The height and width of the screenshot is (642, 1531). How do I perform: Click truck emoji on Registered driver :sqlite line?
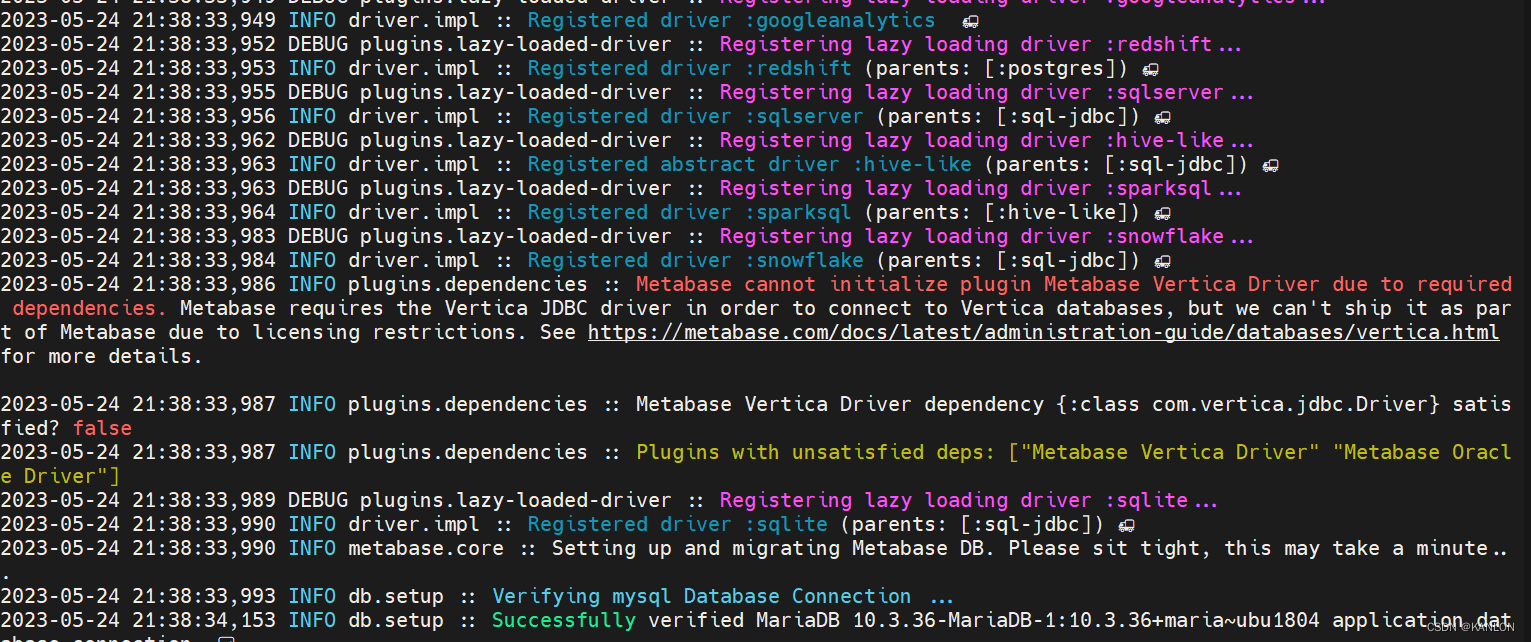1126,525
